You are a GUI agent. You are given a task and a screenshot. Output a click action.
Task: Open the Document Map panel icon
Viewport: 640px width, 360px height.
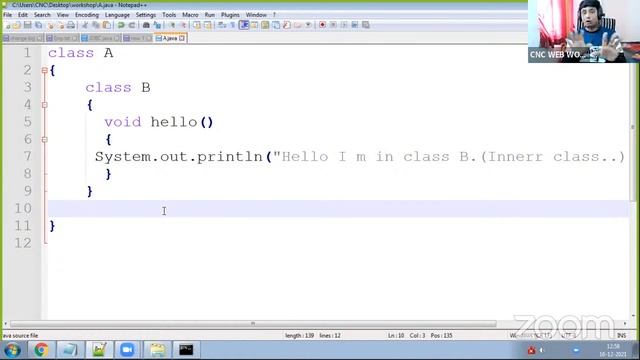point(265,25)
